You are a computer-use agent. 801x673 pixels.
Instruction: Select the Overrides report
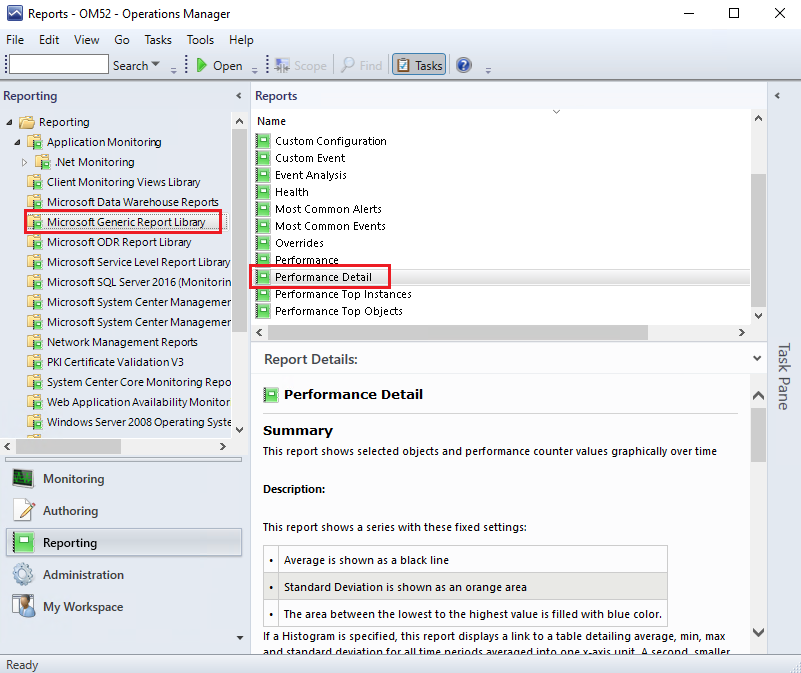[299, 243]
